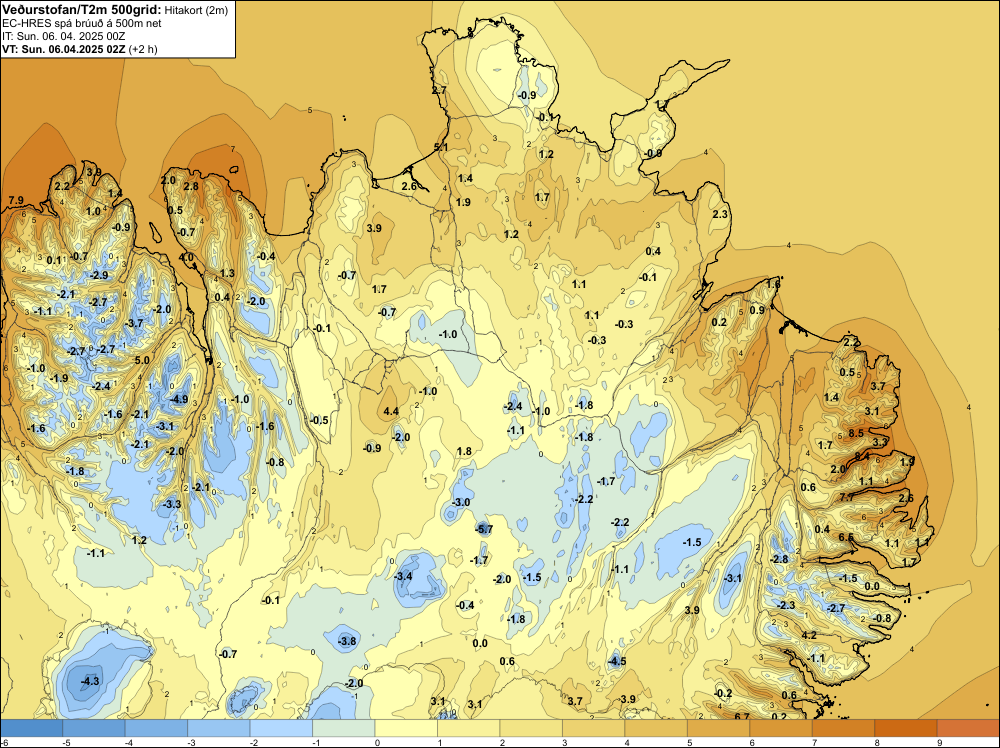Click the darkest blue -6 to -5 legend swatch
Screen dimensions: 1000x748
(31, 728)
